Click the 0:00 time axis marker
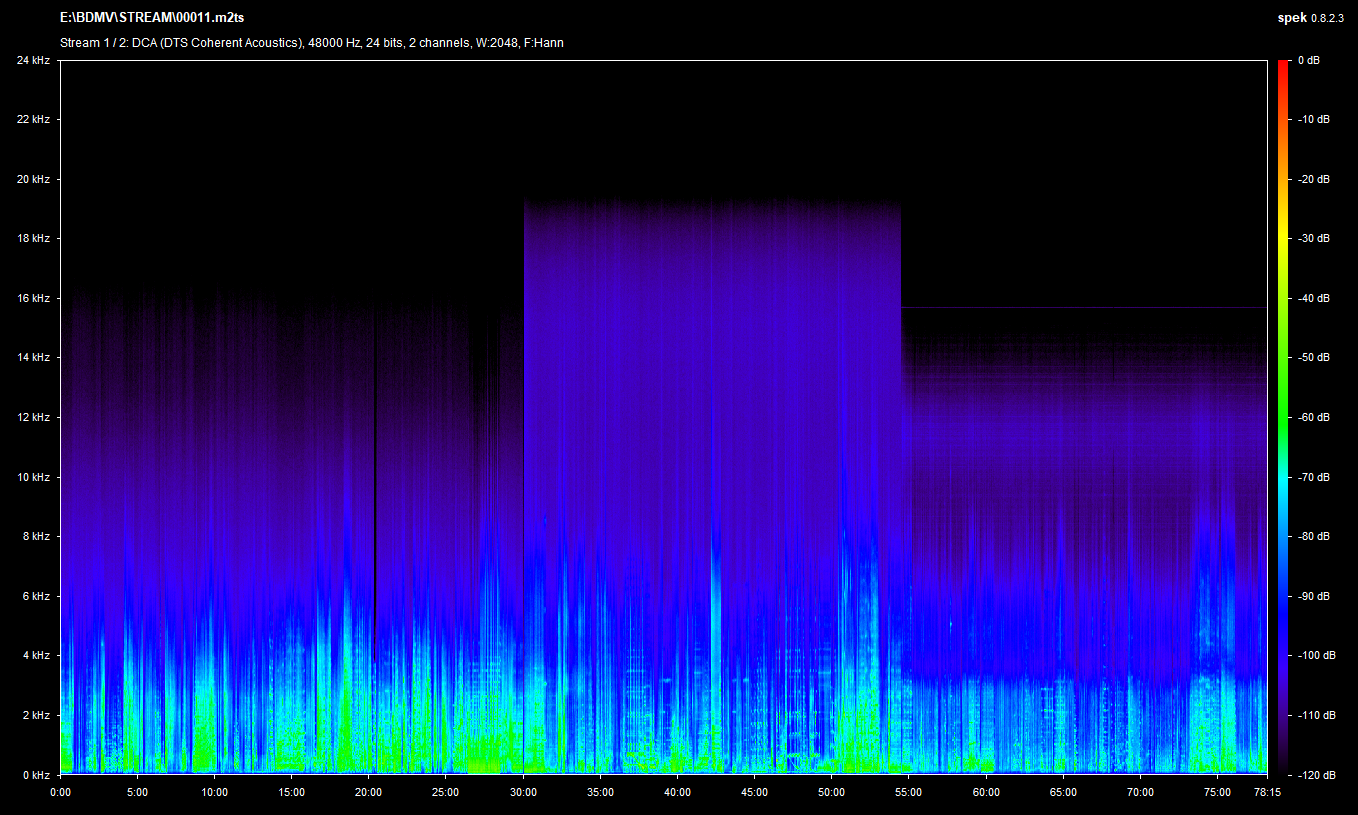The width and height of the screenshot is (1358, 815). tap(60, 792)
